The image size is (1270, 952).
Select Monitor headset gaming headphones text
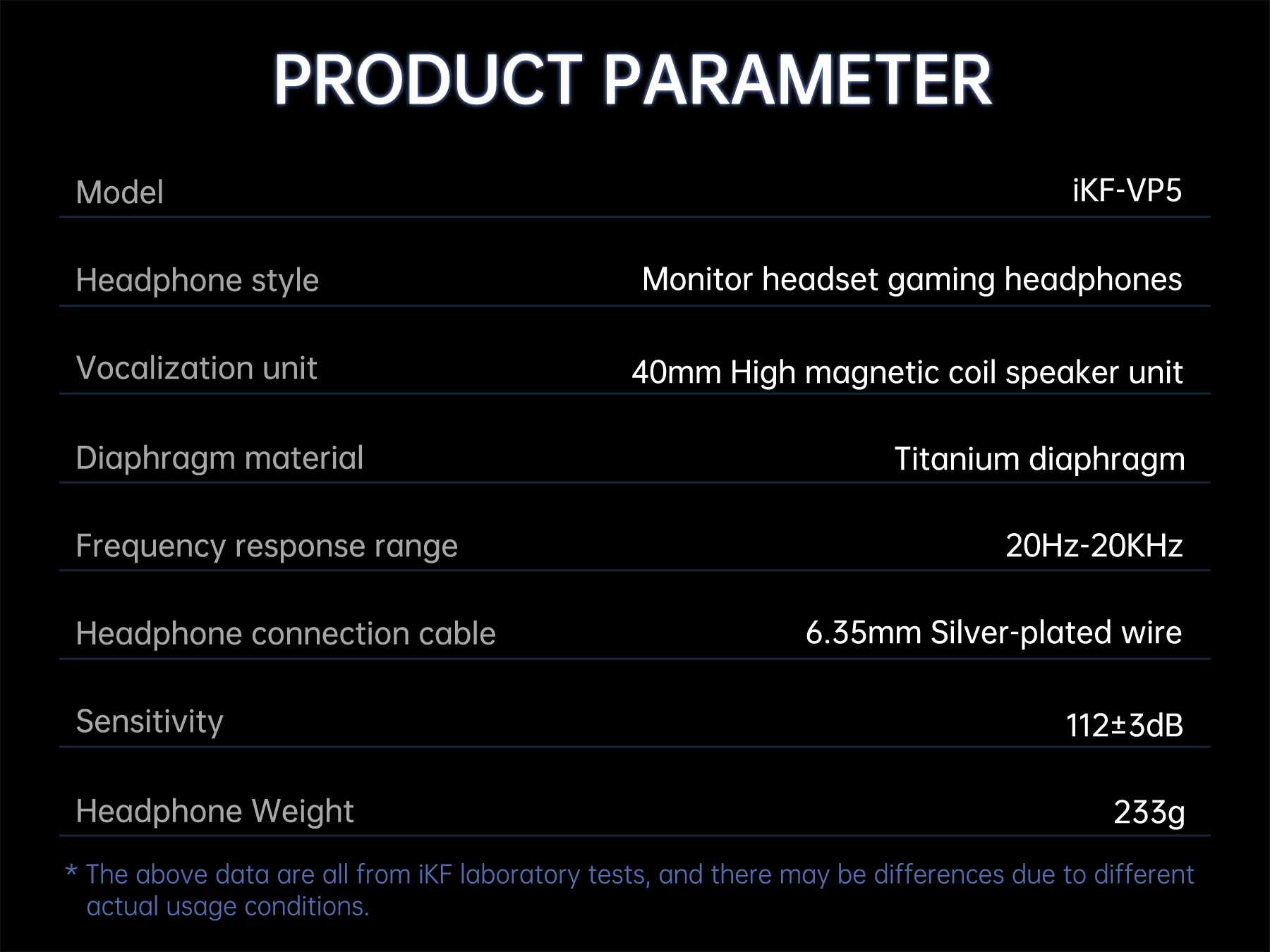coord(912,279)
